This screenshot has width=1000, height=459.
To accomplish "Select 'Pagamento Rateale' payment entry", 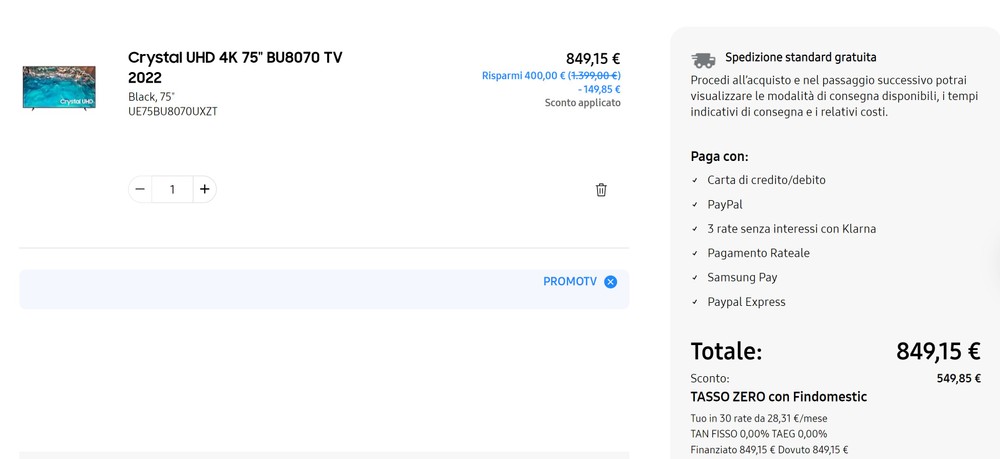I will pyautogui.click(x=758, y=253).
